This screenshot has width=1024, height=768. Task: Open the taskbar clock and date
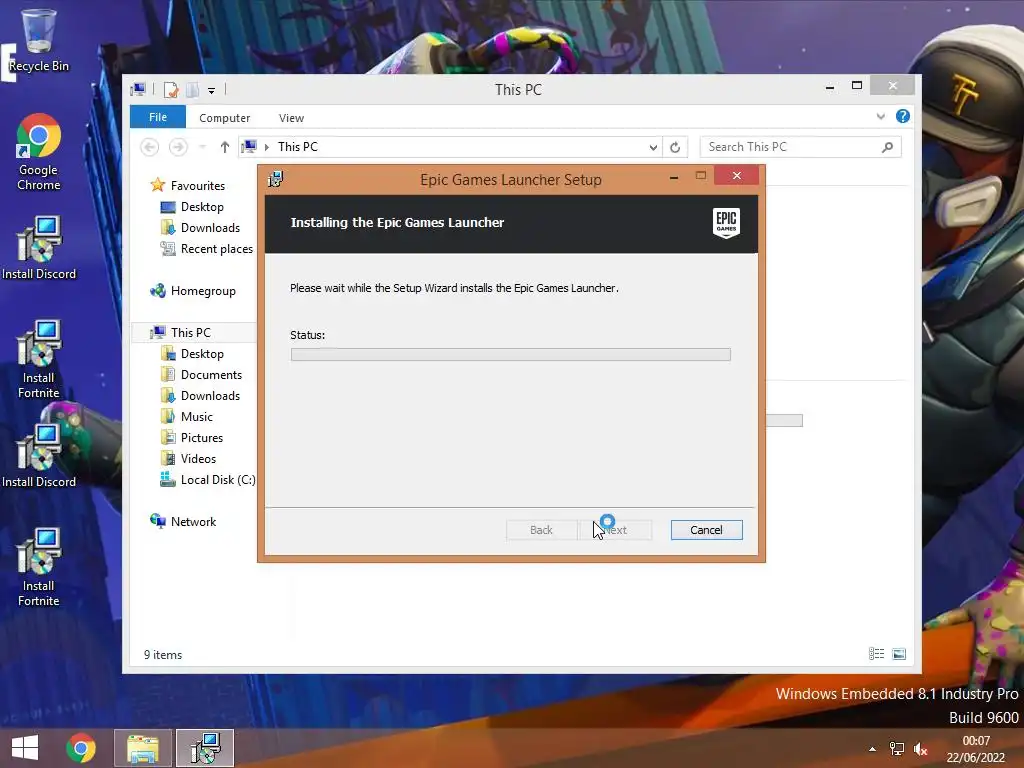click(x=976, y=749)
